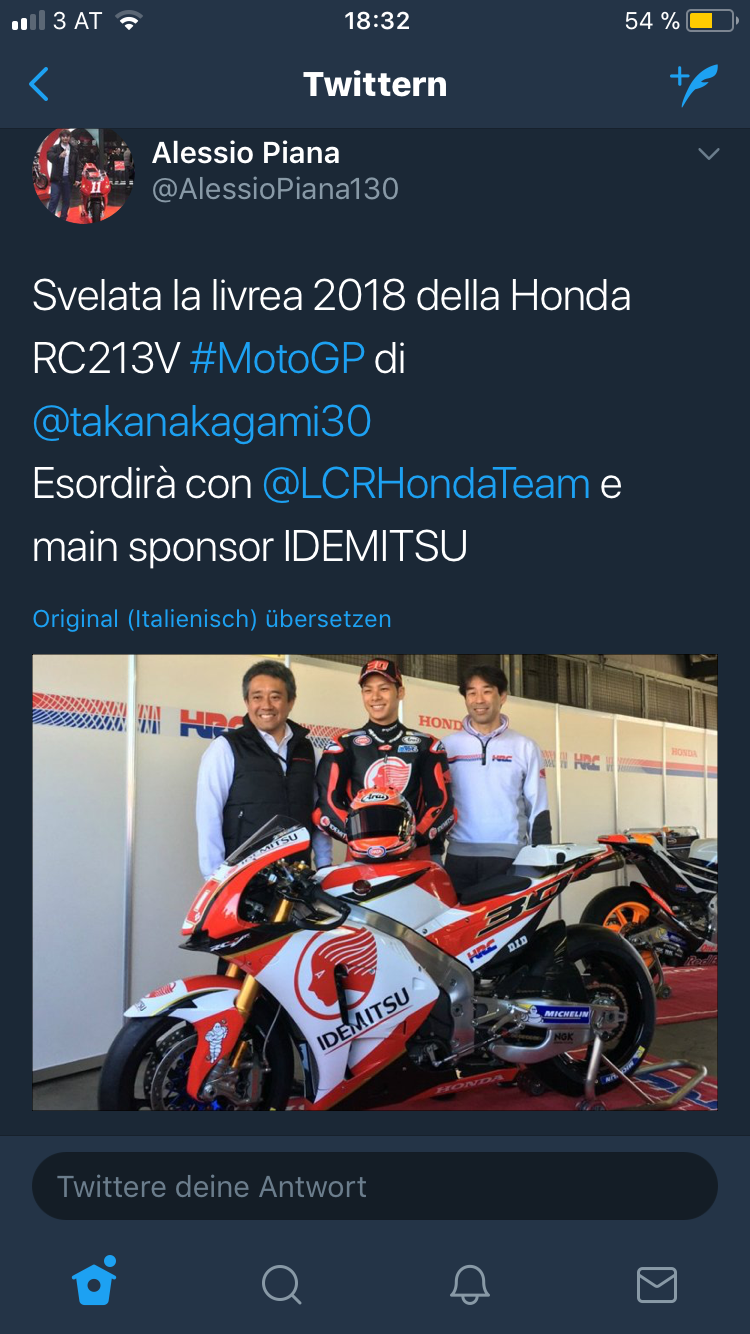Open the Messages envelope icon
The image size is (750, 1334).
657,1285
